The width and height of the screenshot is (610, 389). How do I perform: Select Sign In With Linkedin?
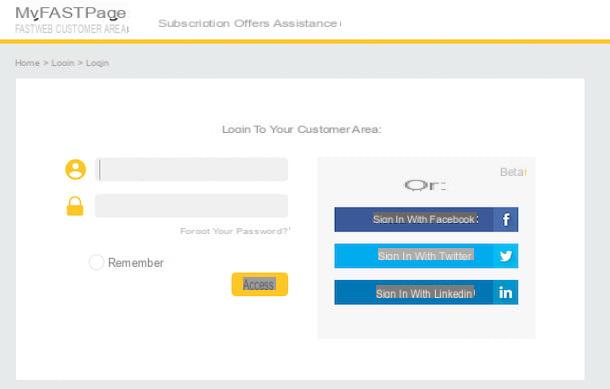tap(426, 292)
